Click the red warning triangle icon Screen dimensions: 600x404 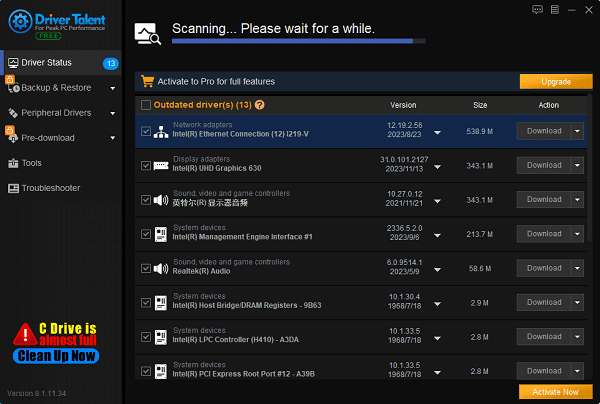click(25, 334)
